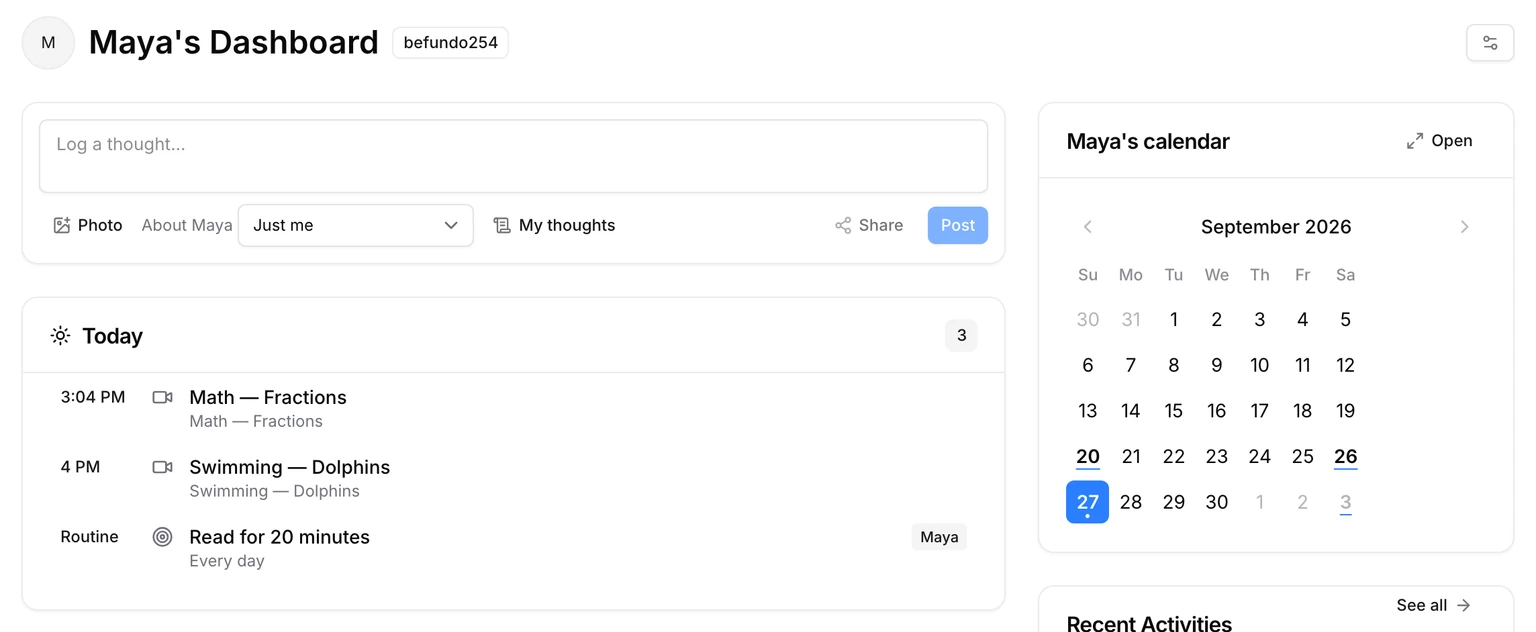
Task: Click the Post button
Action: pos(957,225)
